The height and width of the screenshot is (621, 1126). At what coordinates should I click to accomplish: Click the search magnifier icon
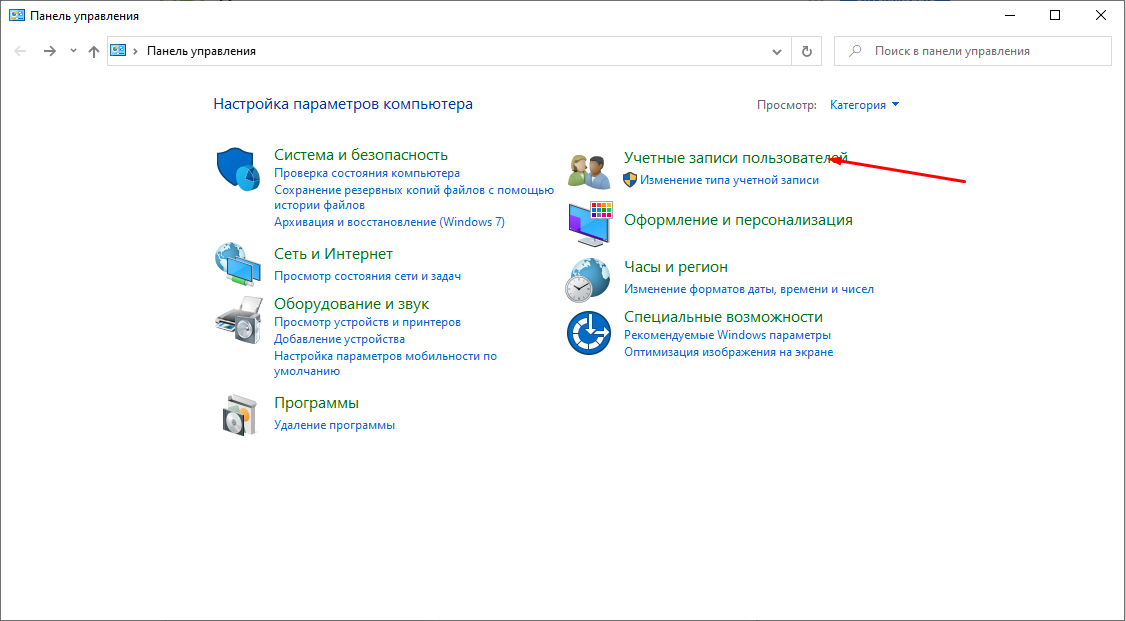point(855,51)
